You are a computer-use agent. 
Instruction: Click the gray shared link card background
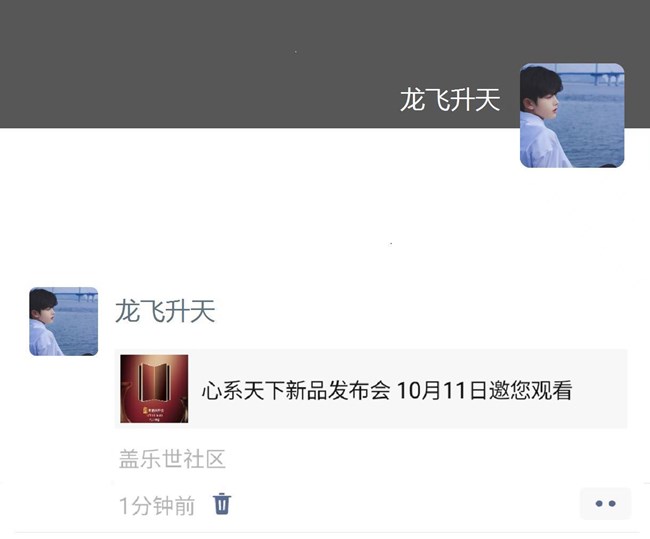click(371, 388)
